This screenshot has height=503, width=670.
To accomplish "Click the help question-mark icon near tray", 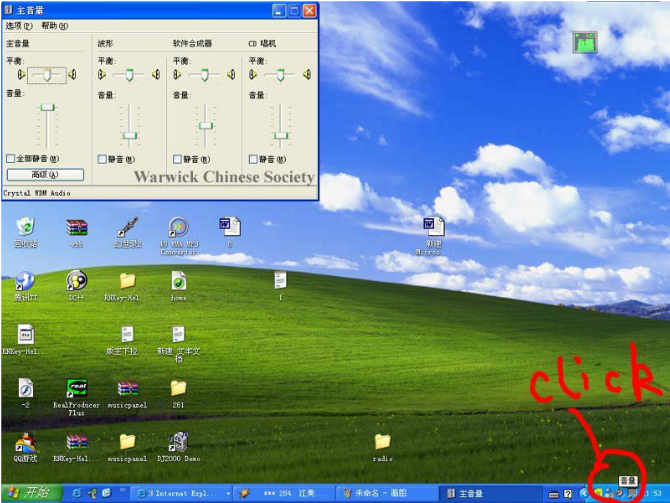I will click(x=567, y=494).
